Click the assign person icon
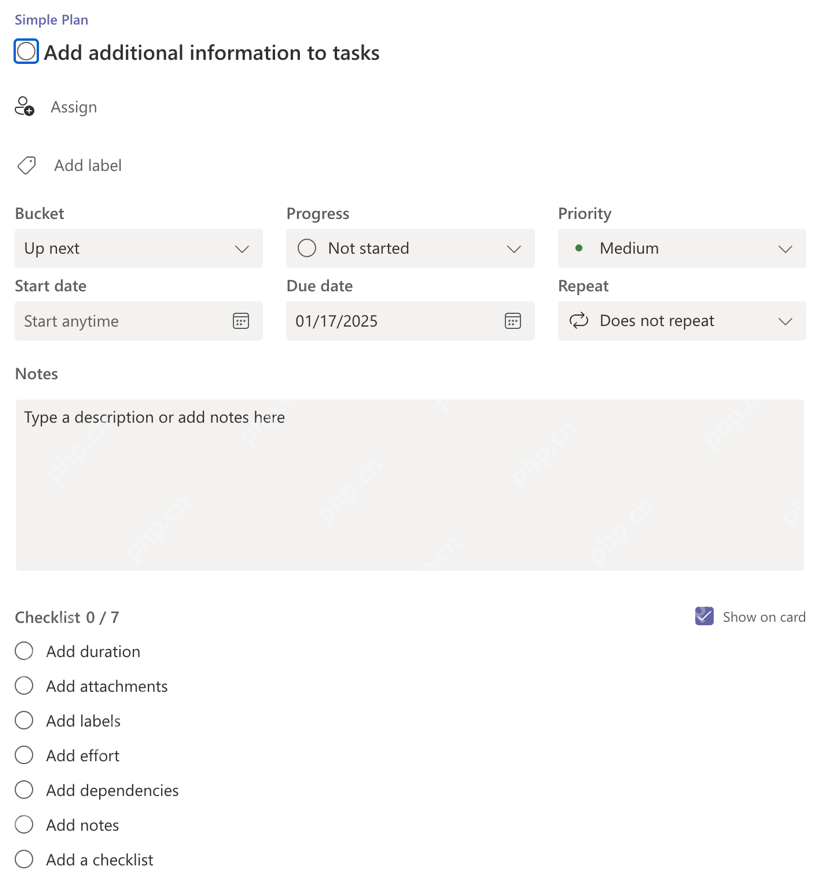This screenshot has height=872, width=821. [x=24, y=106]
